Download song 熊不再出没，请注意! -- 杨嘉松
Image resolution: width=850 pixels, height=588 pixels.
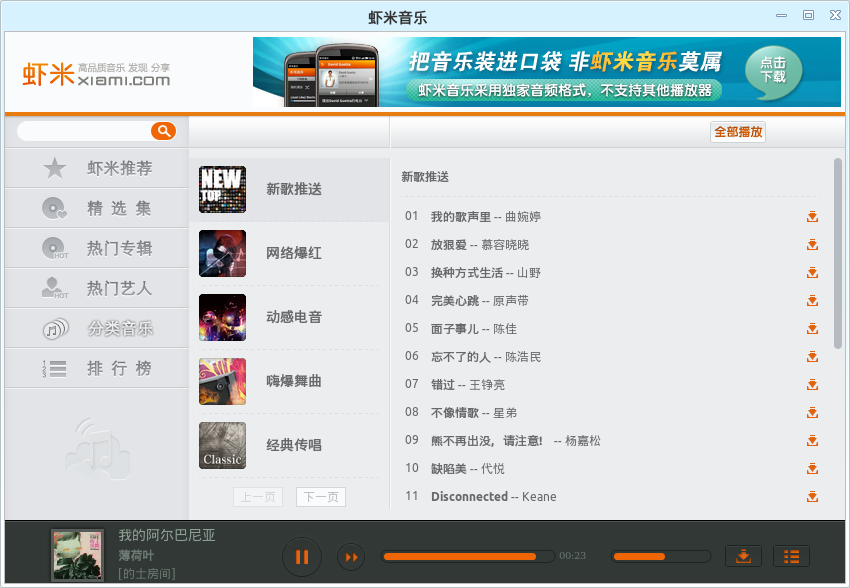pyautogui.click(x=812, y=441)
